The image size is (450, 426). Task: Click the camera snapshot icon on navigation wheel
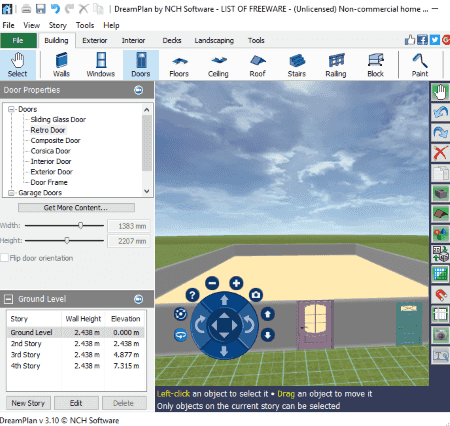tap(256, 295)
